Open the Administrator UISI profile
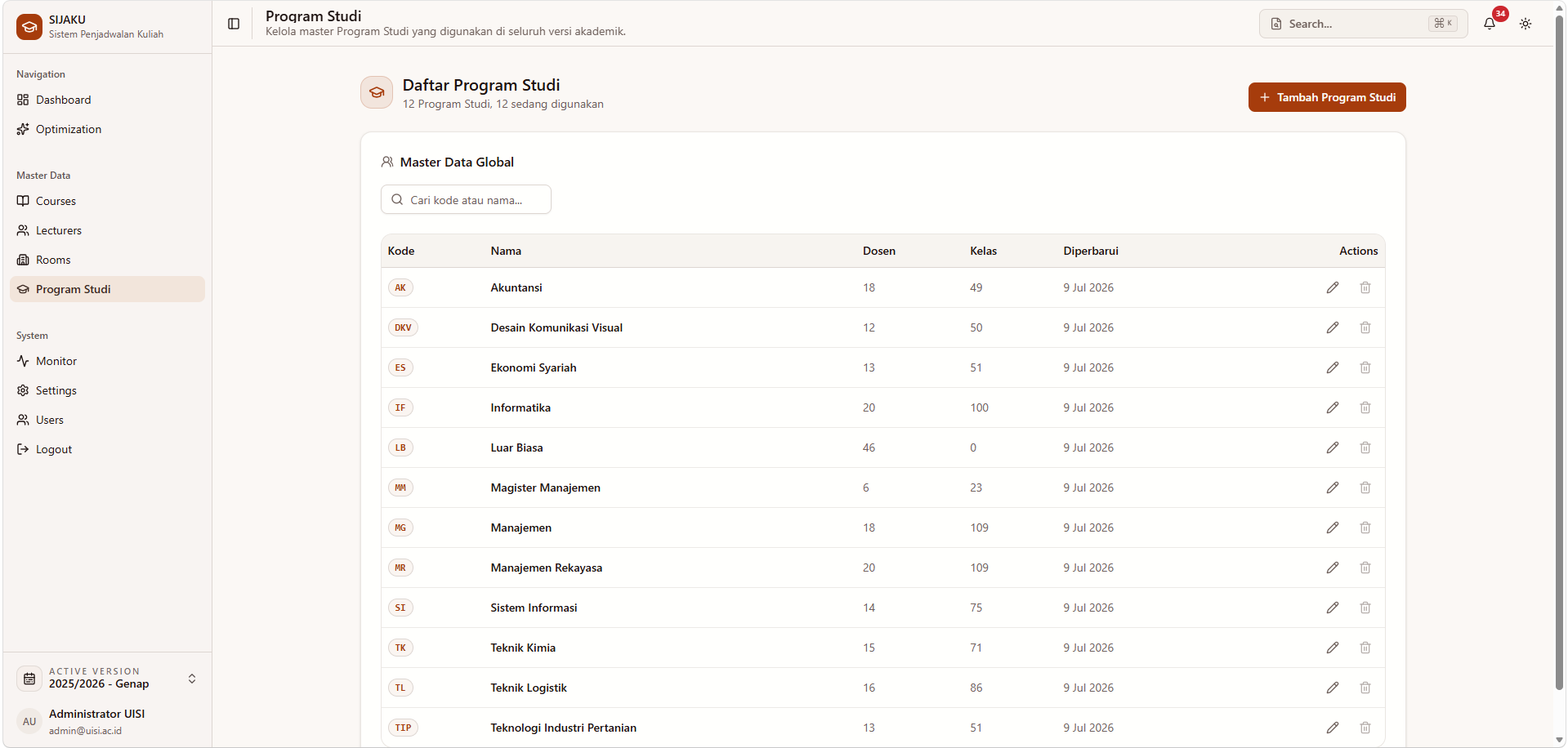Image resolution: width=1568 pixels, height=748 pixels. pyautogui.click(x=107, y=721)
